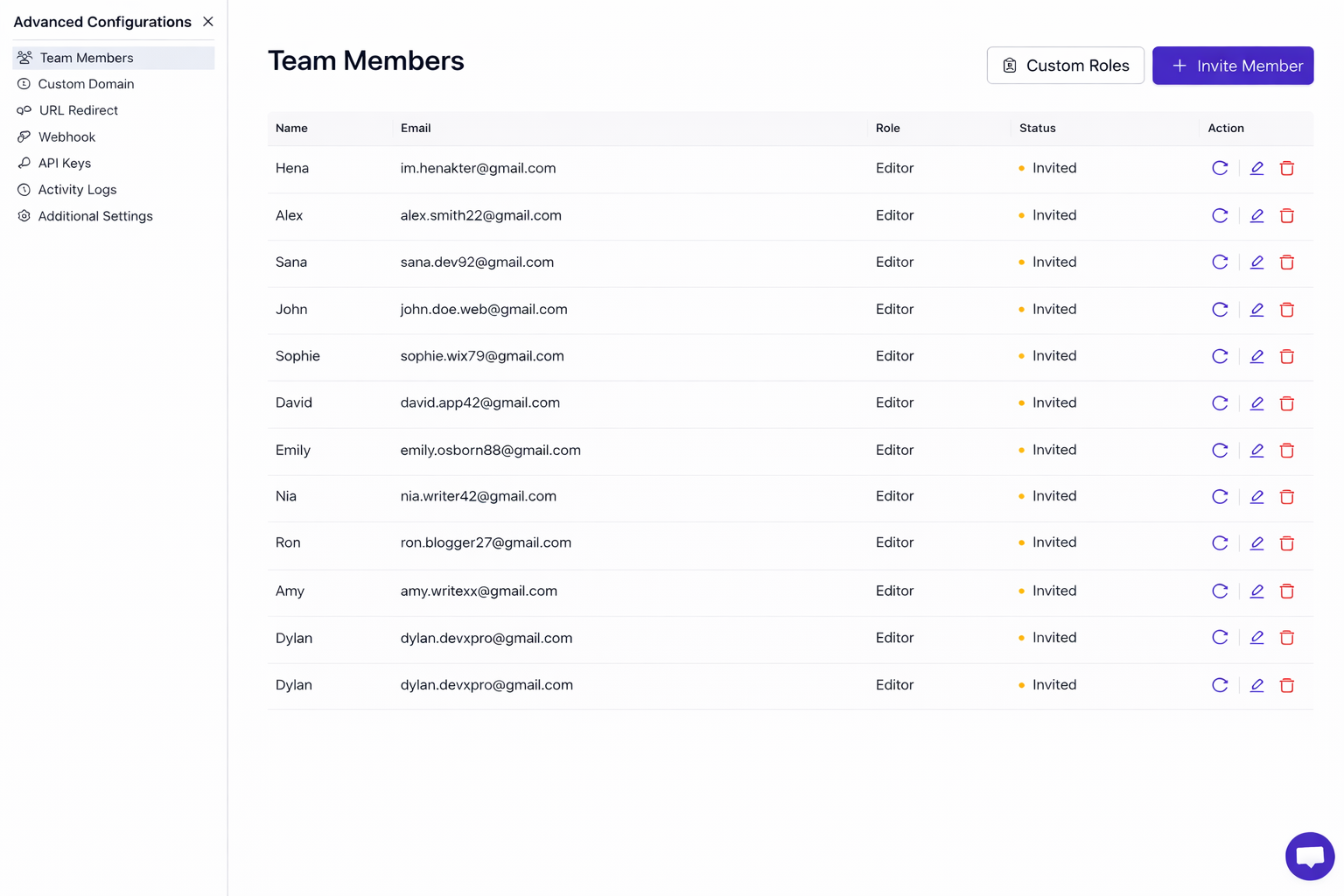Screen dimensions: 1344x896
Task: Open the Webhook configuration
Action: 66,137
